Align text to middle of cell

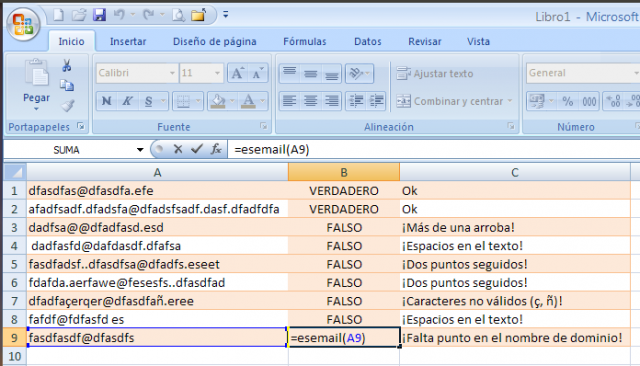pyautogui.click(x=311, y=73)
